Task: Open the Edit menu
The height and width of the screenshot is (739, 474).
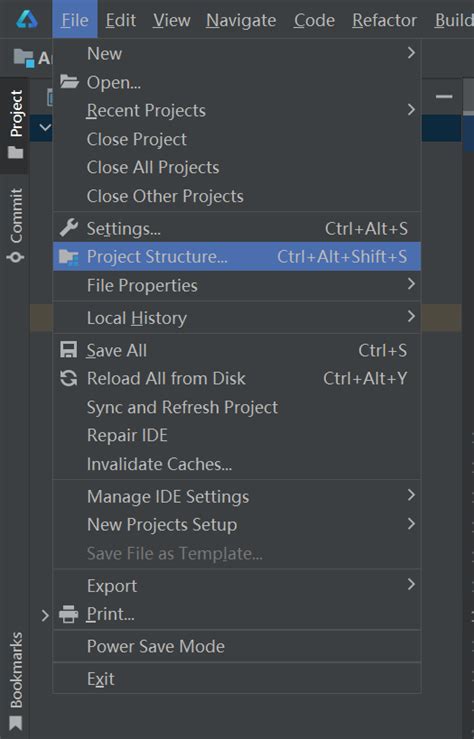Action: 121,20
